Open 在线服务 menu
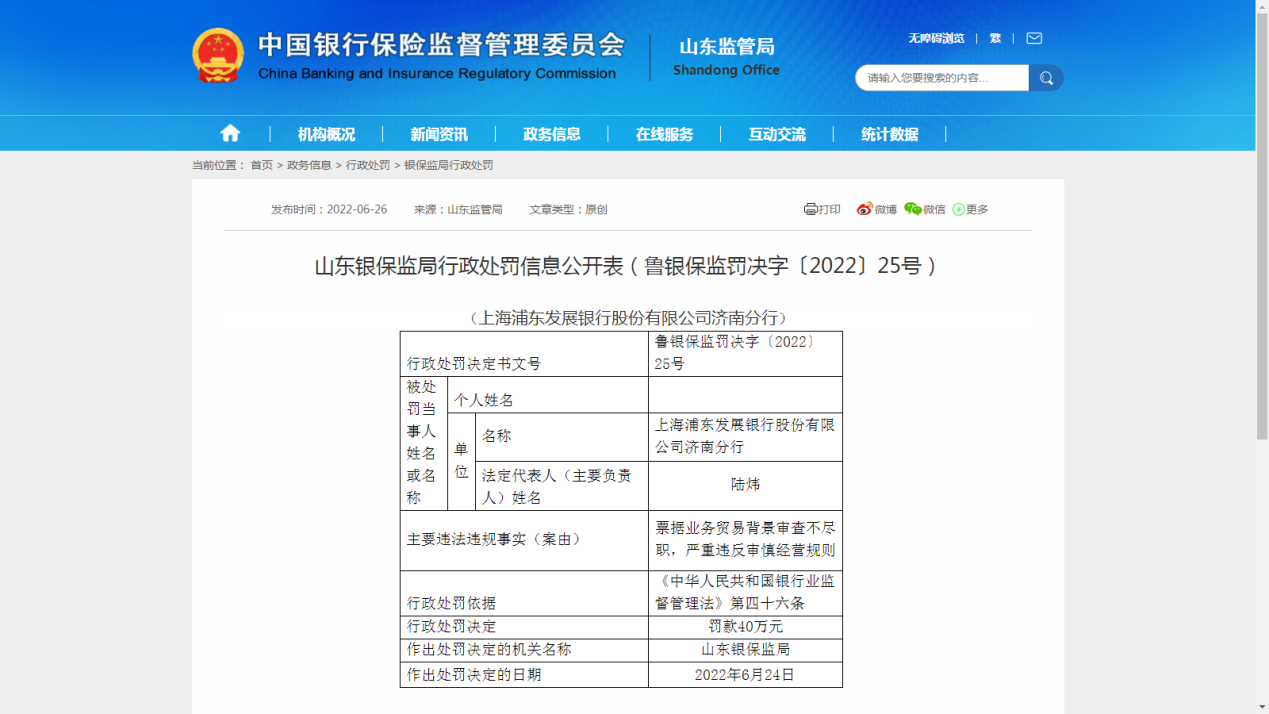The width and height of the screenshot is (1269, 714). (x=664, y=134)
